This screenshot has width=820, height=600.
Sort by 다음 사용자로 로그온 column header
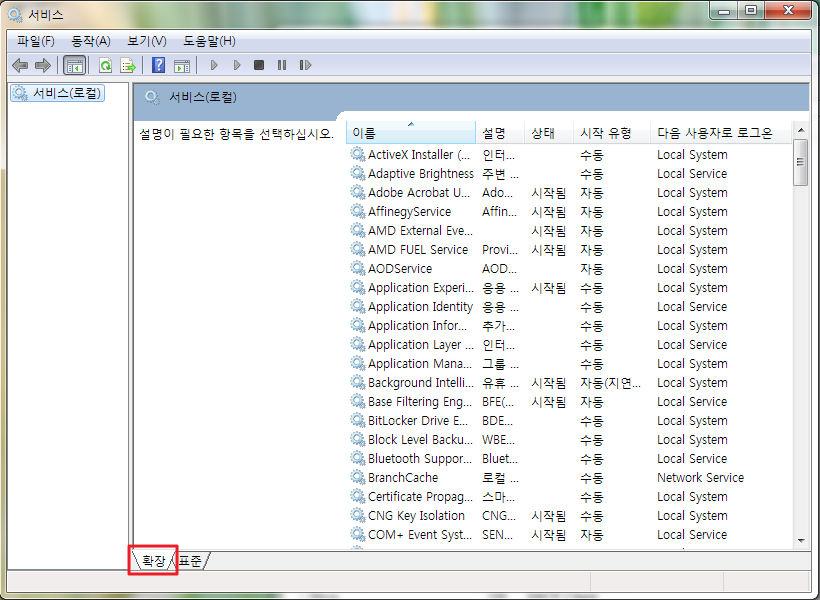point(720,133)
